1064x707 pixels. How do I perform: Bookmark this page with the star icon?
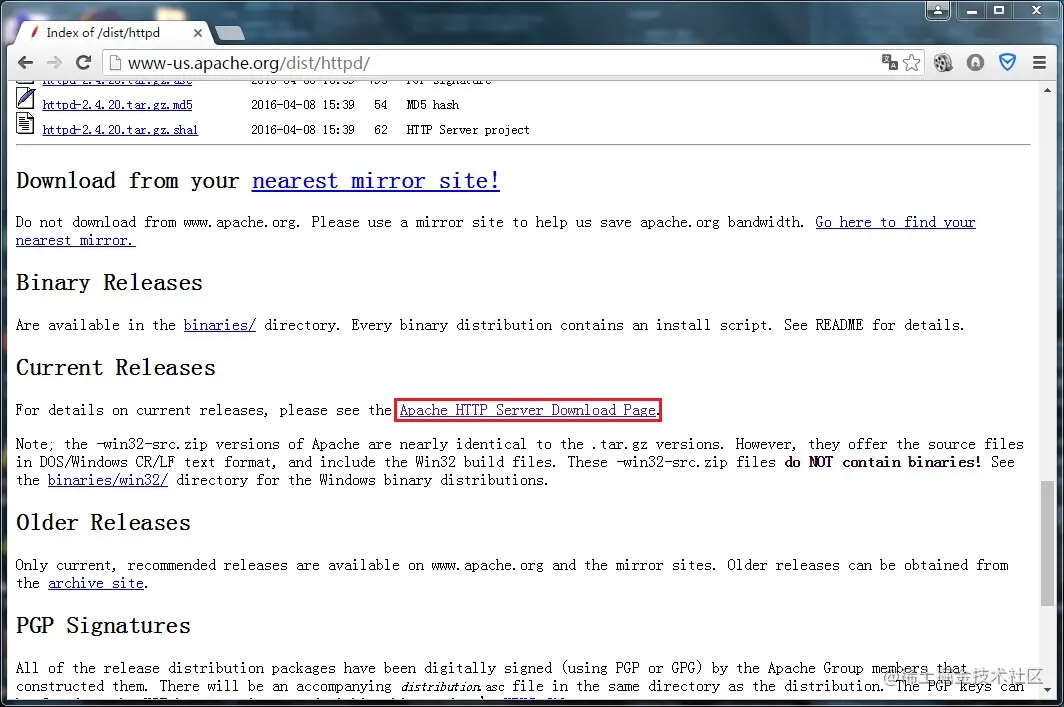(912, 62)
